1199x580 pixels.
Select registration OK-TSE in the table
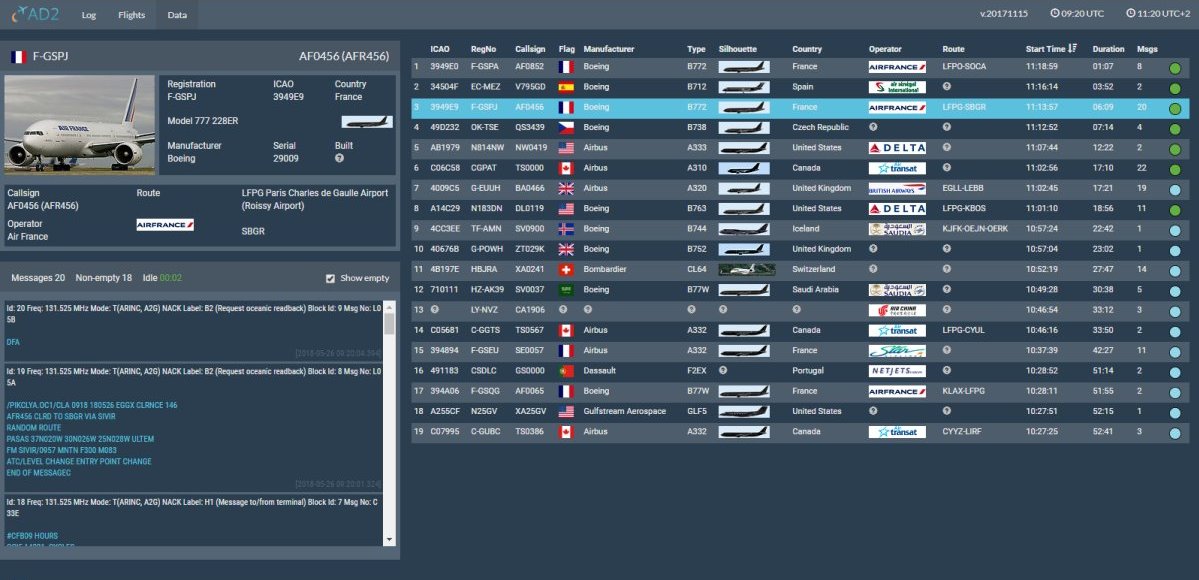point(483,128)
